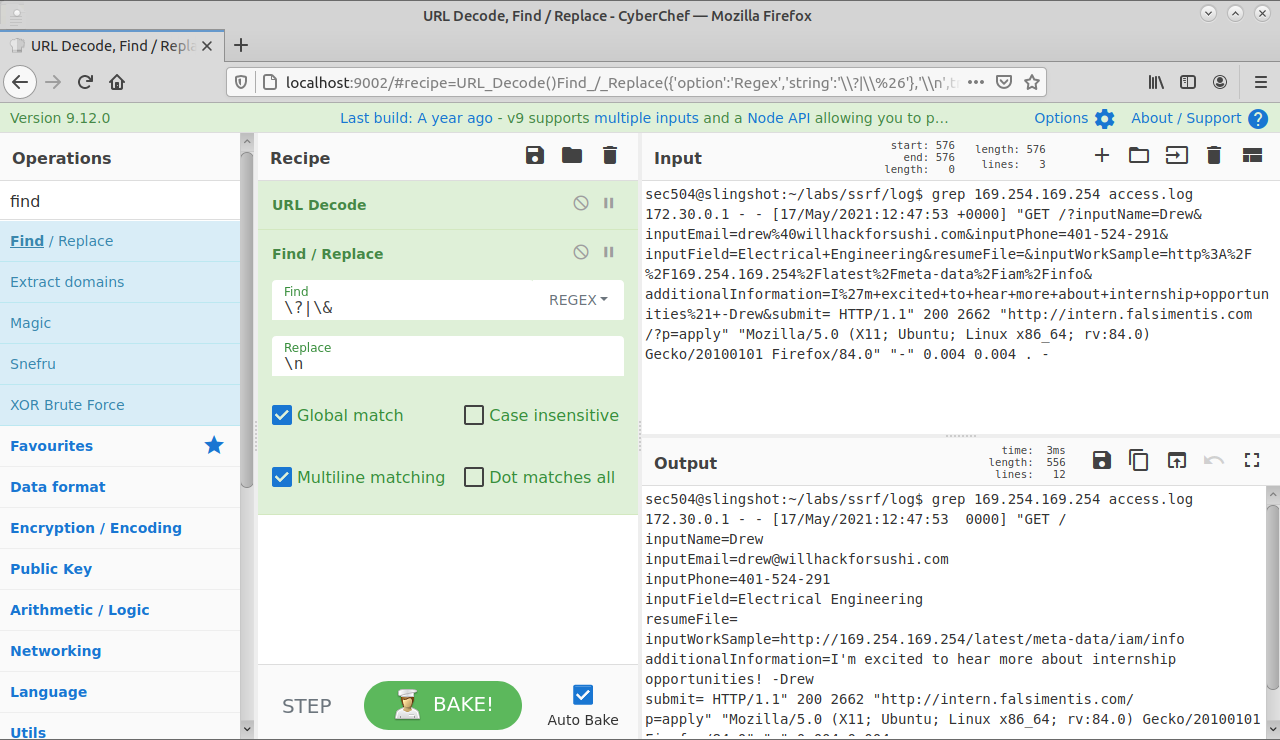
Task: Copy raw output to clipboard
Action: (1139, 460)
